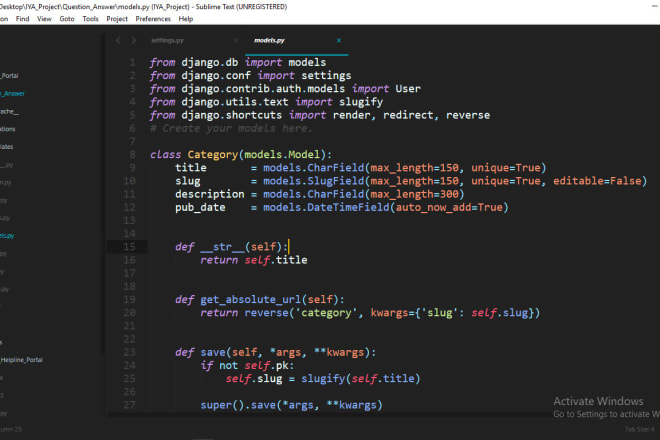Change indentation via Tab Size: 4

(x=639, y=429)
